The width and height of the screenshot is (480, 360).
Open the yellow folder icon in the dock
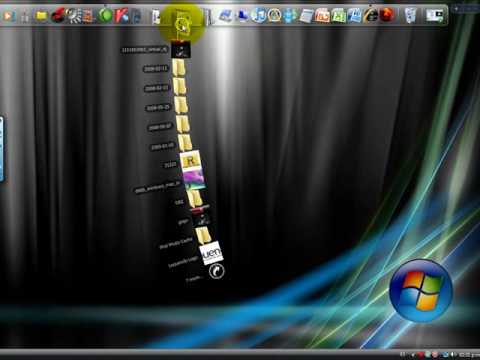tap(41, 16)
